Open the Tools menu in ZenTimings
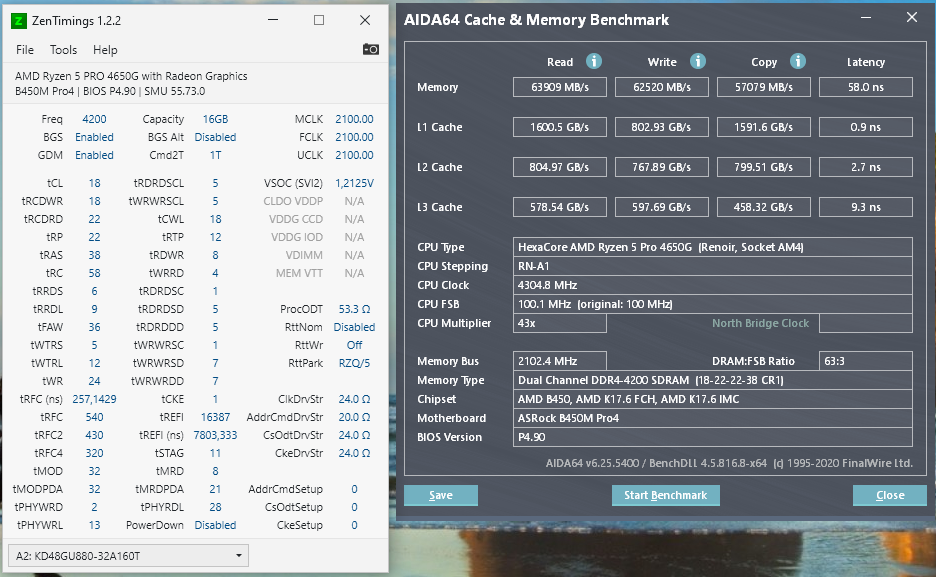 [63, 50]
